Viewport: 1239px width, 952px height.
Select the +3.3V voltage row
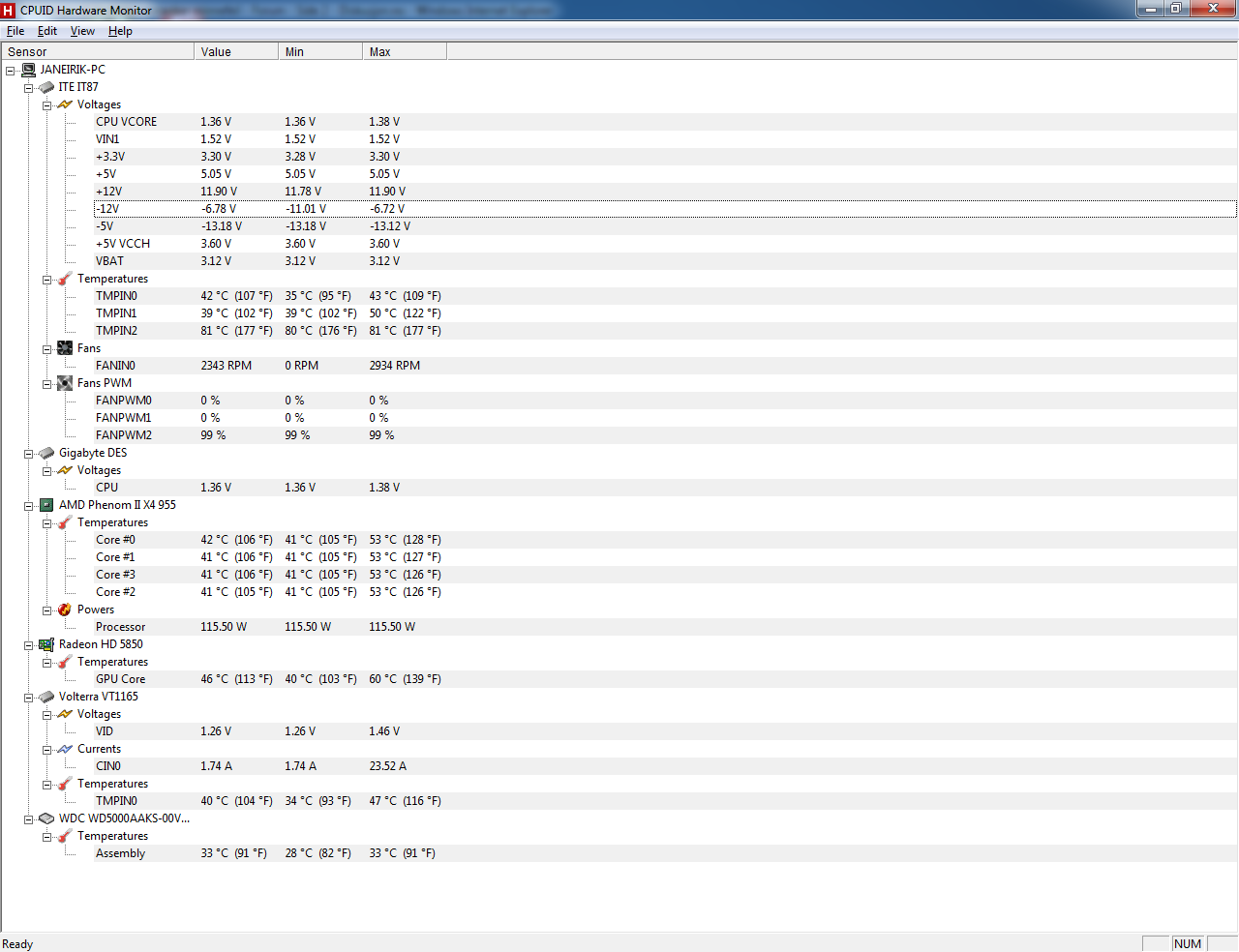click(665, 157)
